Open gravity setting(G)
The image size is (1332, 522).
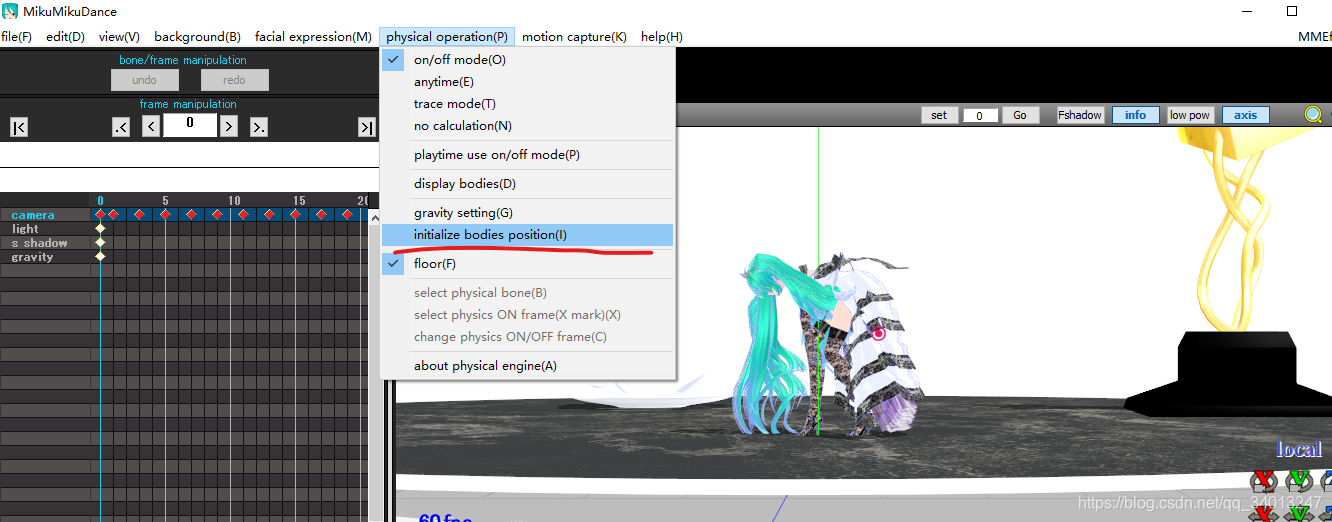point(527,213)
